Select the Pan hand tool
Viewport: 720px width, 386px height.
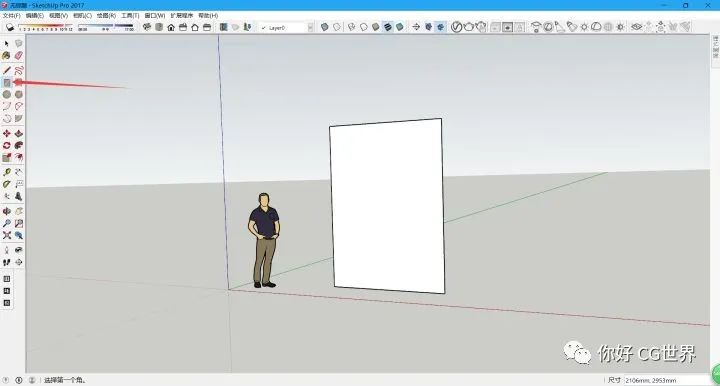[x=18, y=212]
